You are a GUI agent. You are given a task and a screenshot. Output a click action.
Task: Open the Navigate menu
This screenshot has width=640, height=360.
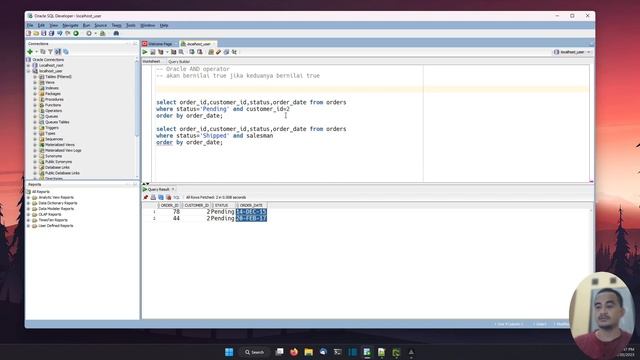(70, 25)
